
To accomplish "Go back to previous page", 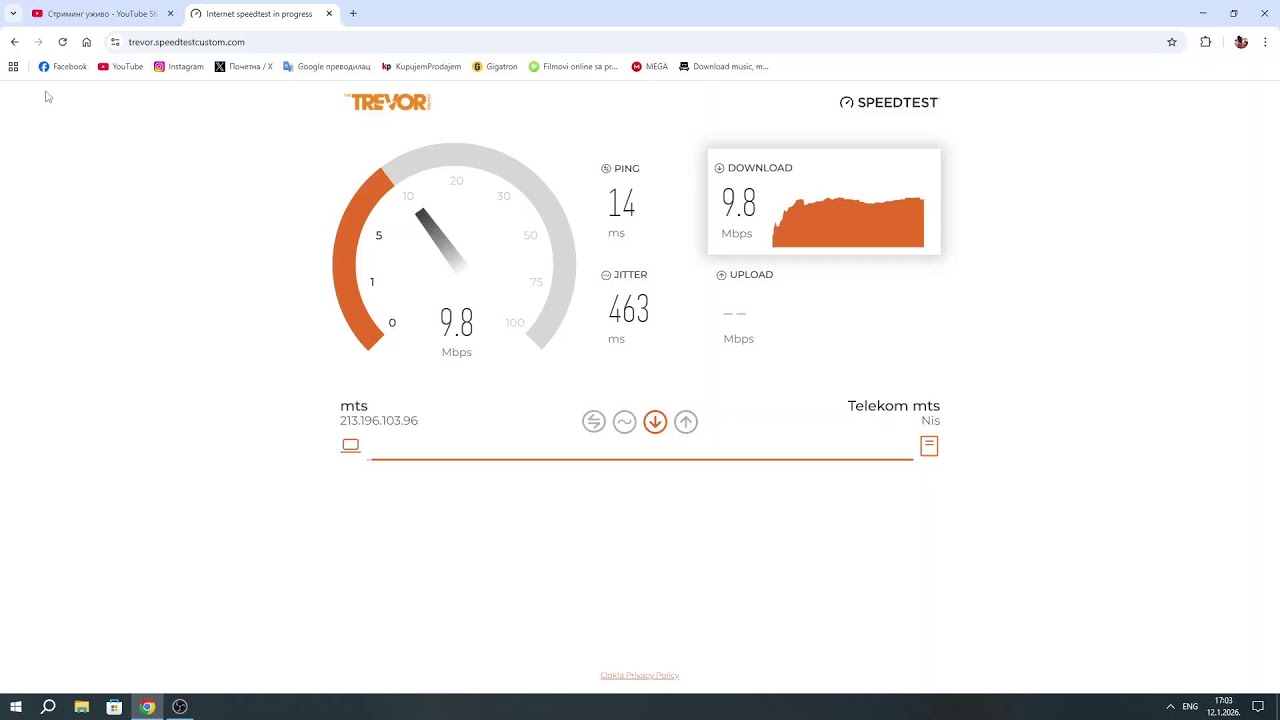I will pyautogui.click(x=14, y=42).
